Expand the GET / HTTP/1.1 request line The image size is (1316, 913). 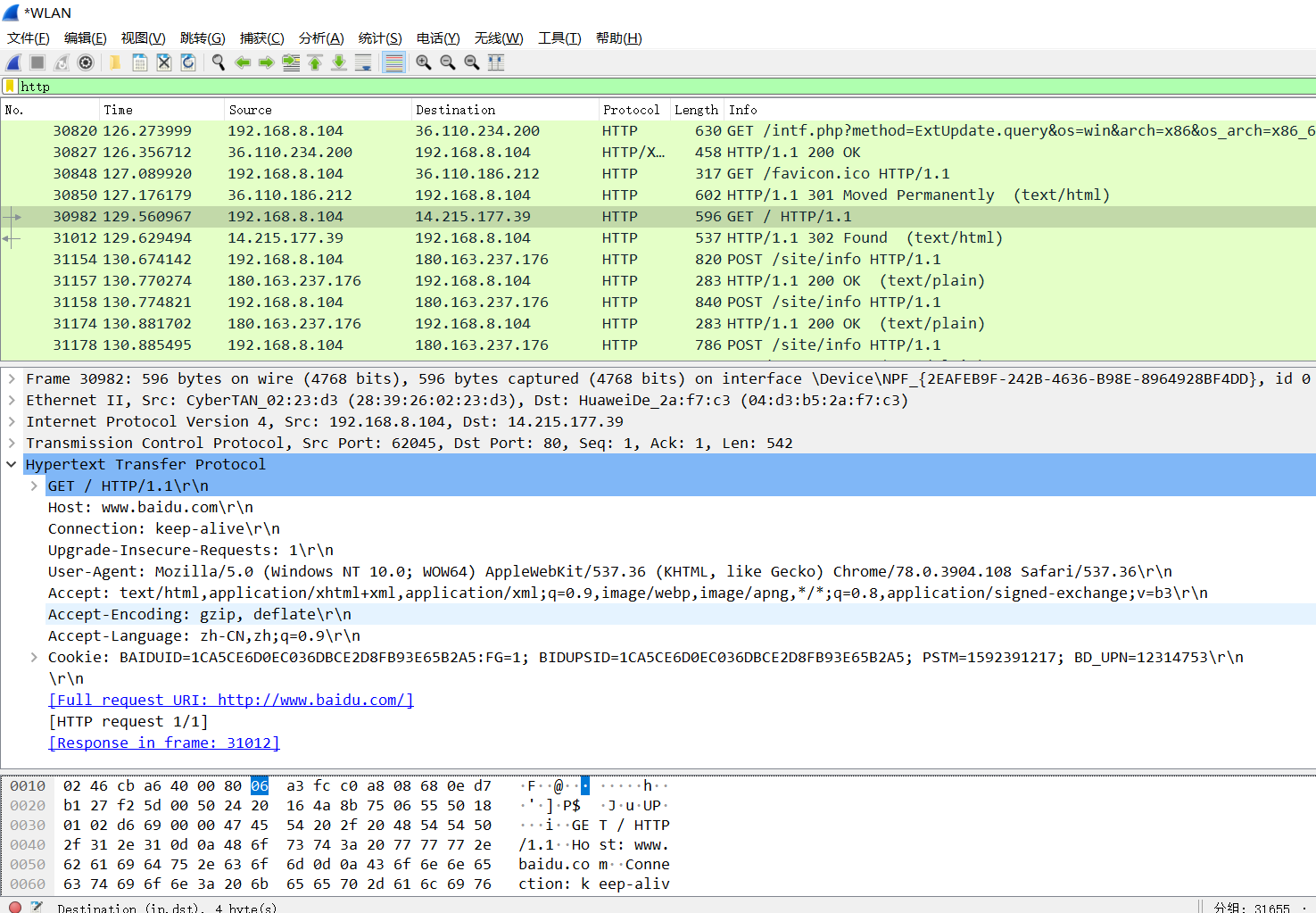(x=34, y=486)
